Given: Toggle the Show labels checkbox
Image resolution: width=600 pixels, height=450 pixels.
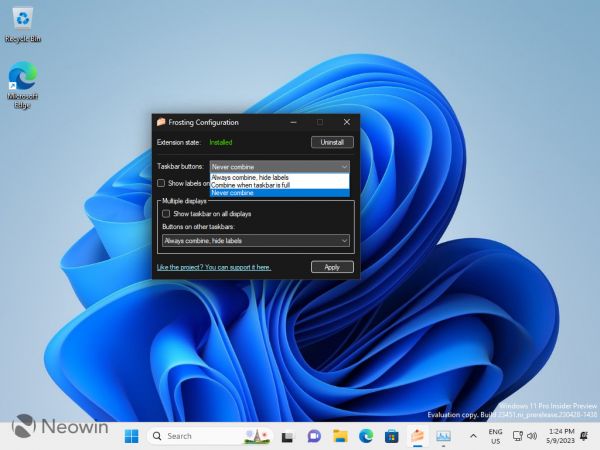Looking at the screenshot, I should pos(162,183).
